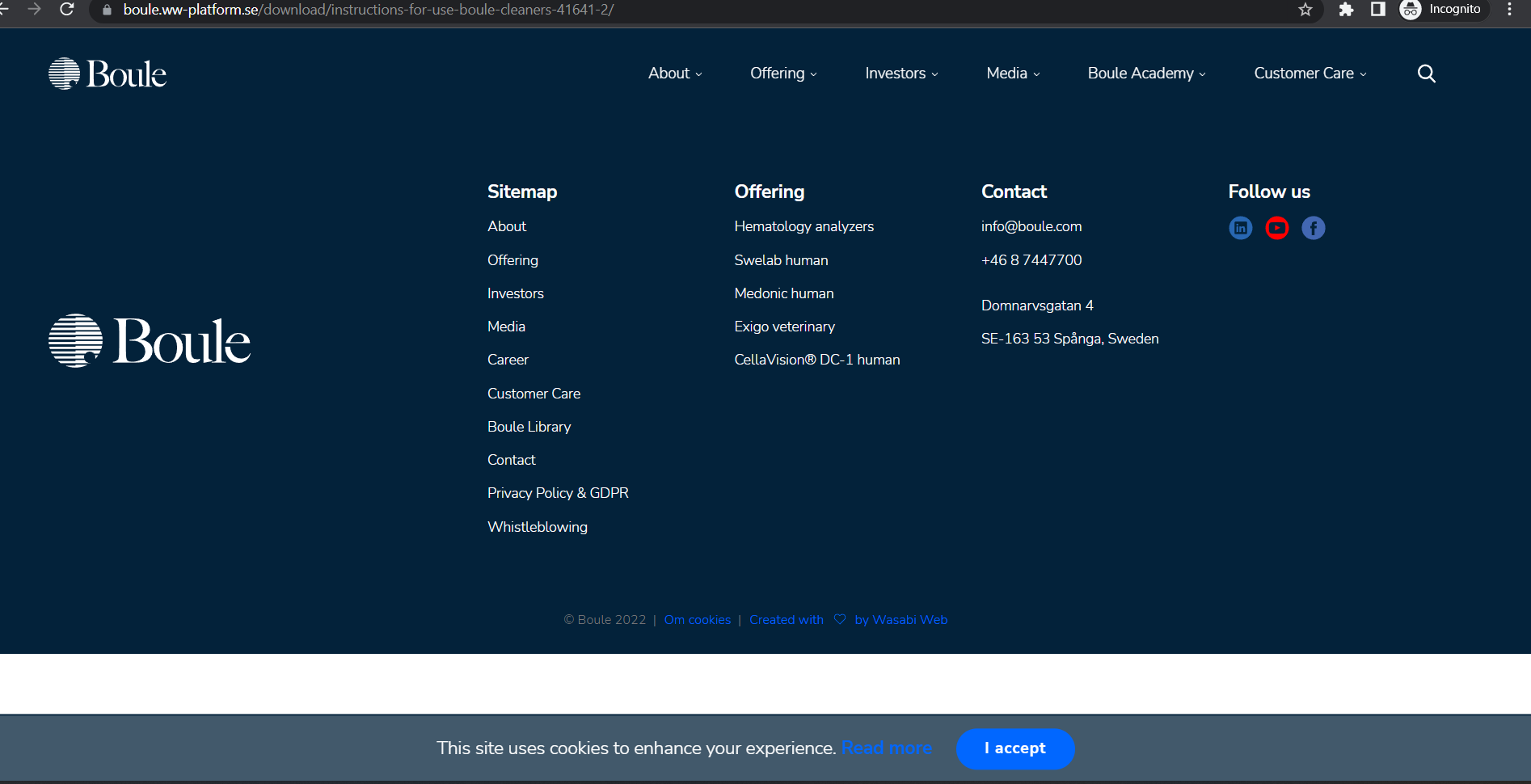The height and width of the screenshot is (784, 1531).
Task: Open by Wasabi Web link
Action: pos(900,620)
